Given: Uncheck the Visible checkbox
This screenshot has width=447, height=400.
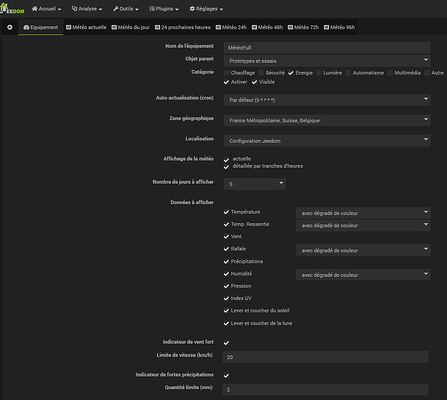Looking at the screenshot, I should (255, 82).
